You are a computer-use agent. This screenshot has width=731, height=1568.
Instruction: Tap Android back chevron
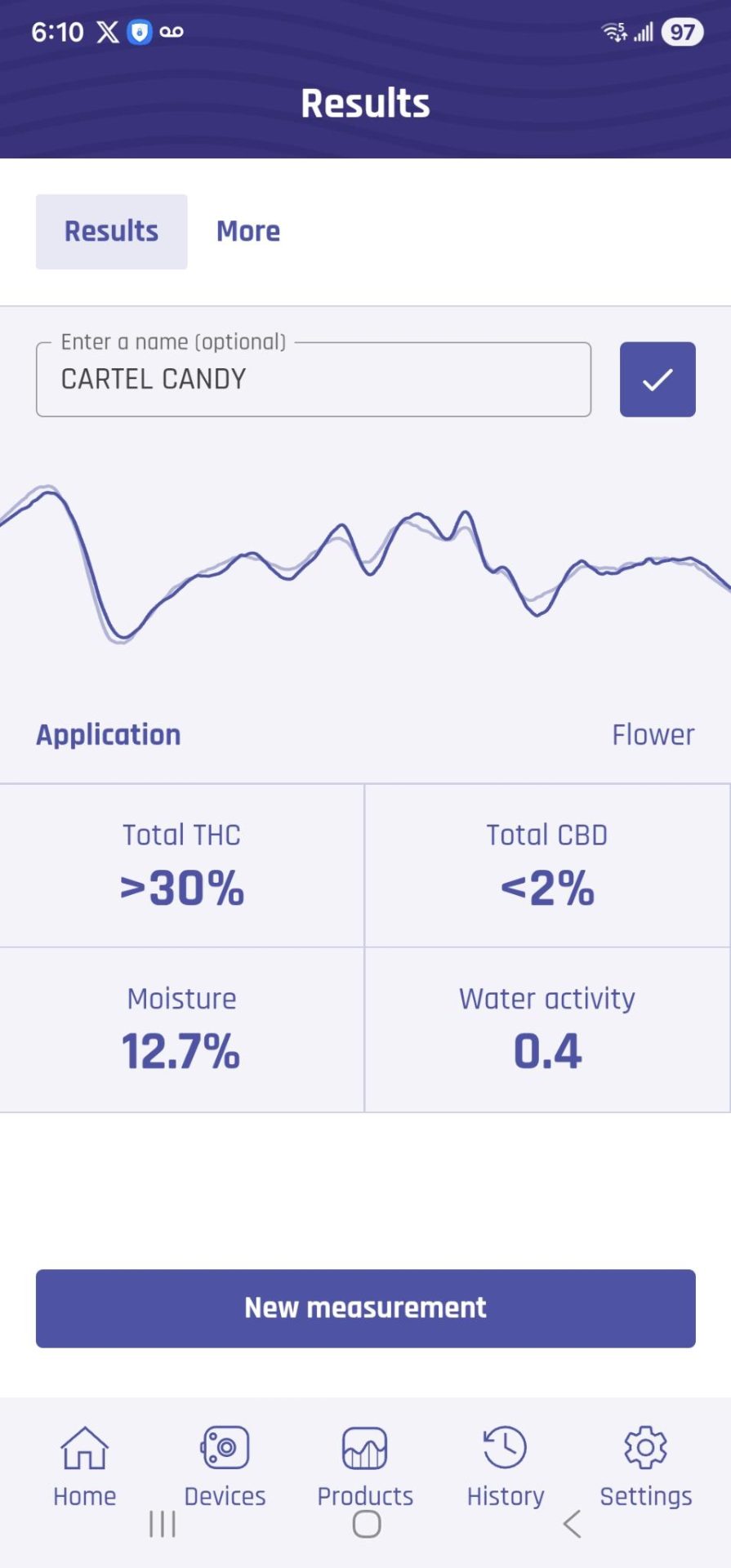click(x=572, y=1524)
